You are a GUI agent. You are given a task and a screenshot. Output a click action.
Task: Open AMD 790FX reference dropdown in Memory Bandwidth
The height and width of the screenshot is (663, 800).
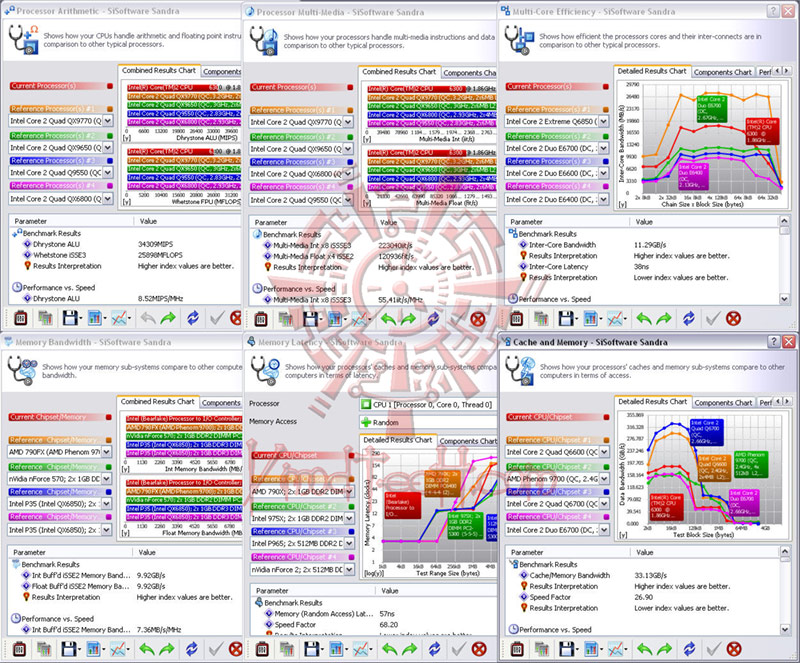pyautogui.click(x=106, y=452)
